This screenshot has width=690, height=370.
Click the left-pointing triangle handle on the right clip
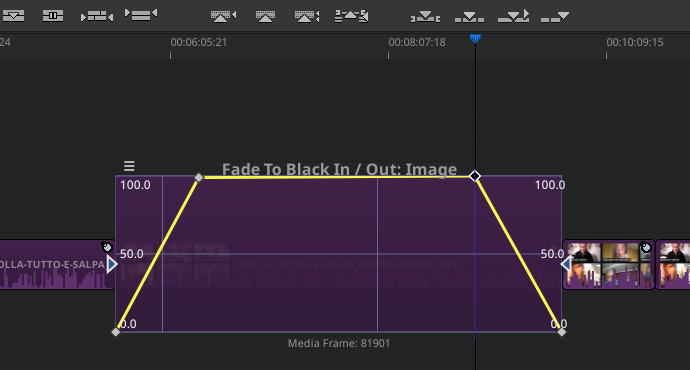pyautogui.click(x=566, y=264)
